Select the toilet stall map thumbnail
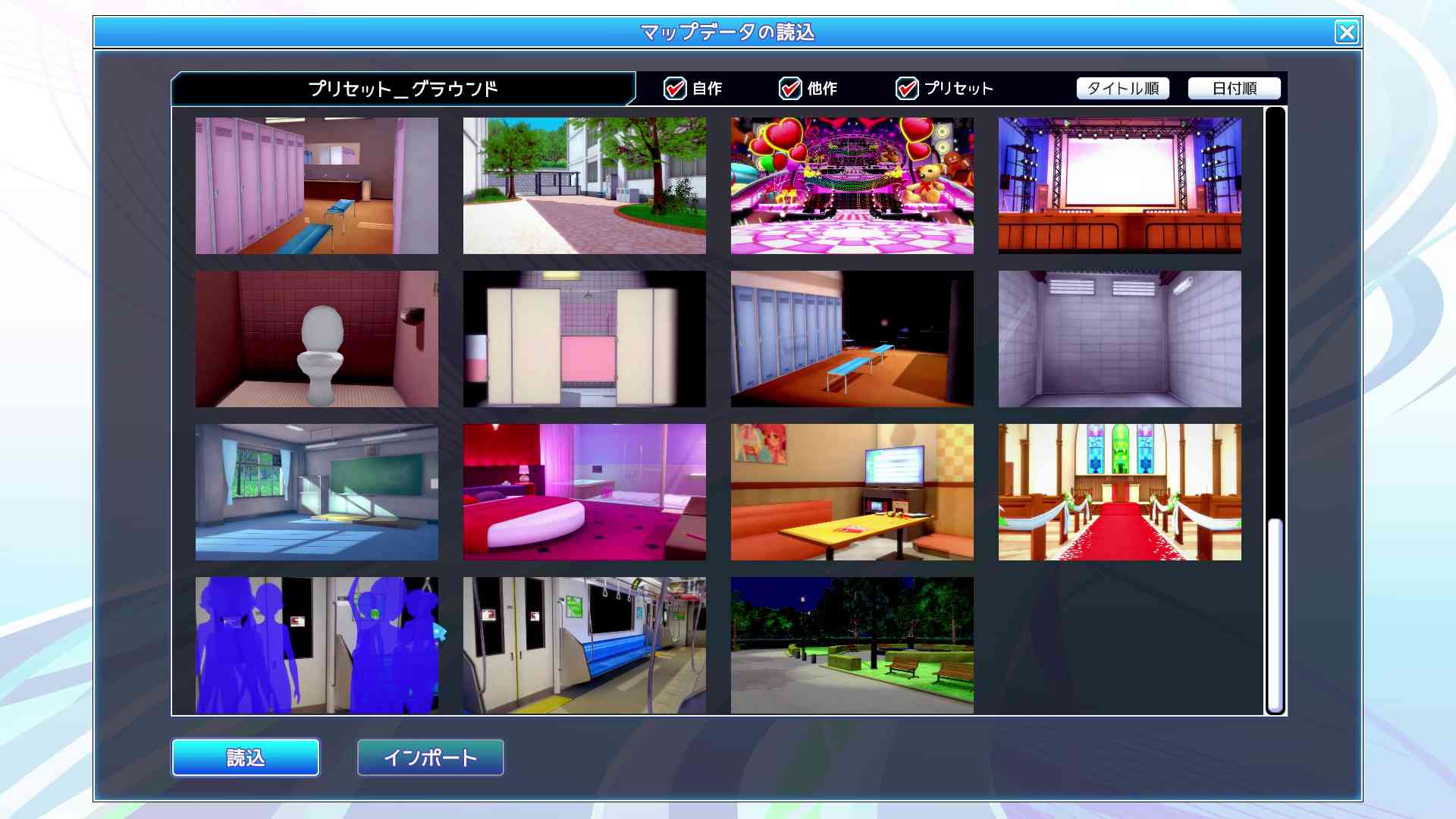 (x=317, y=339)
